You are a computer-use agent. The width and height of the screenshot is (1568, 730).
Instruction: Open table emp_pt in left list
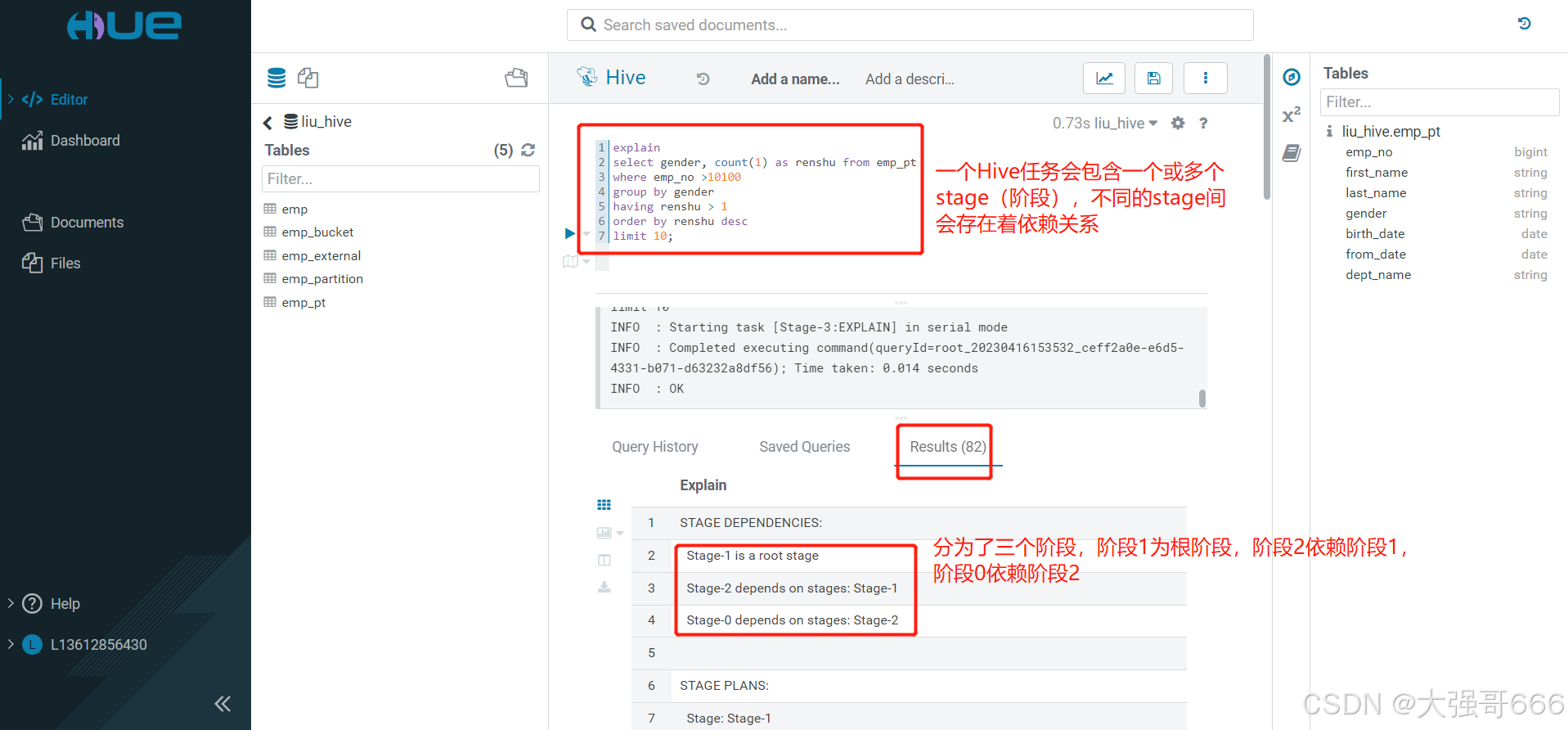(x=303, y=303)
